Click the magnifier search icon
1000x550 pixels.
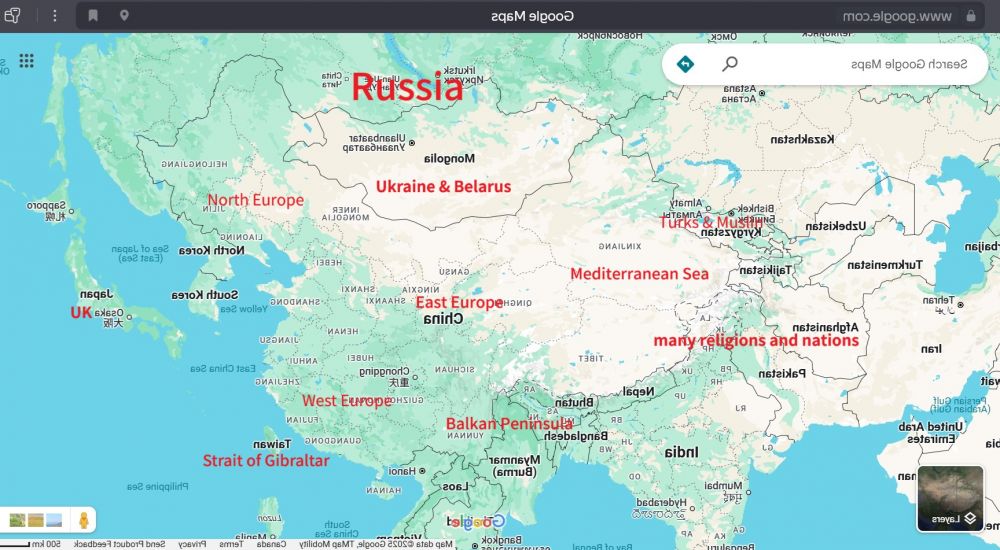(730, 64)
